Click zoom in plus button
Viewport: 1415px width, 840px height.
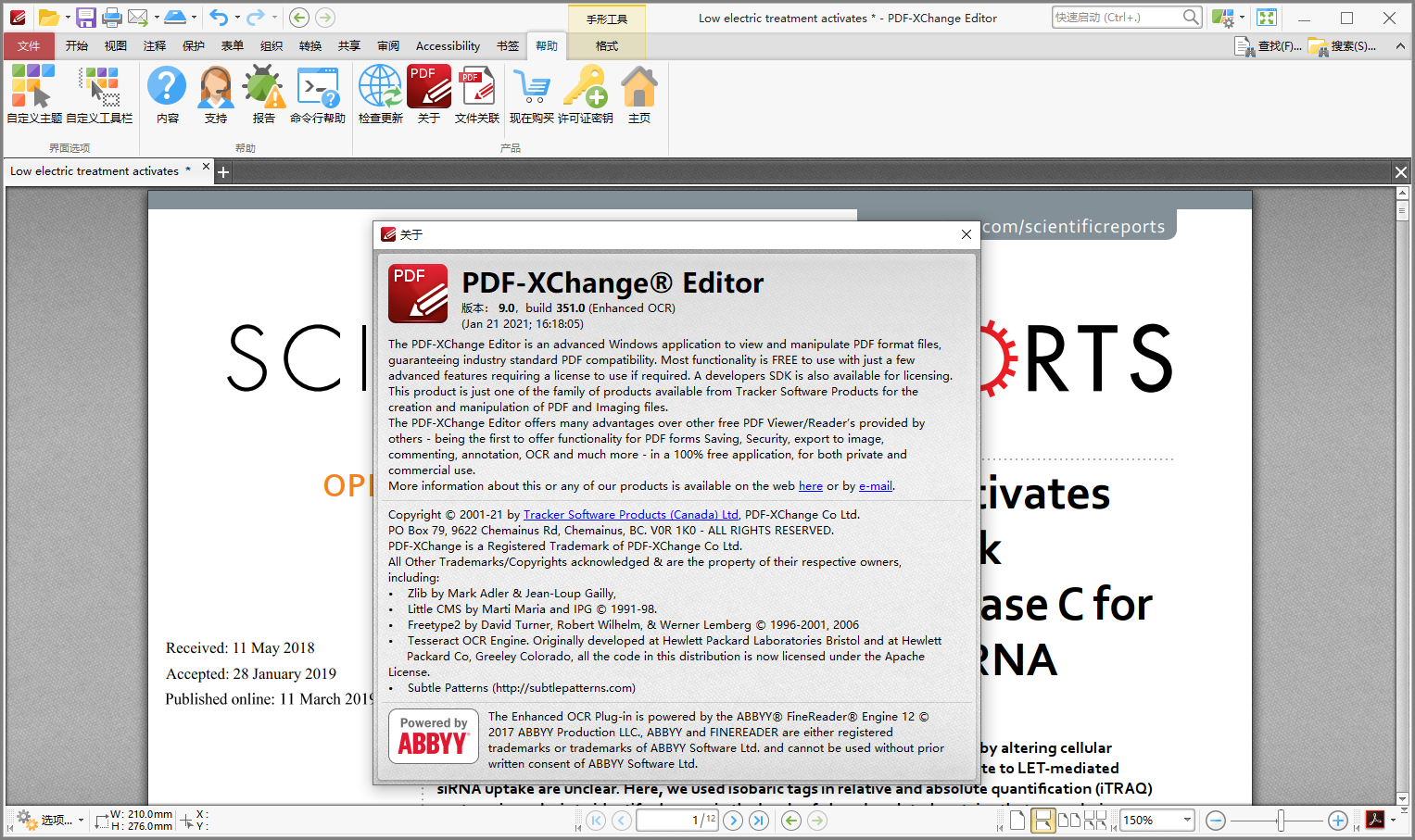(x=1338, y=820)
